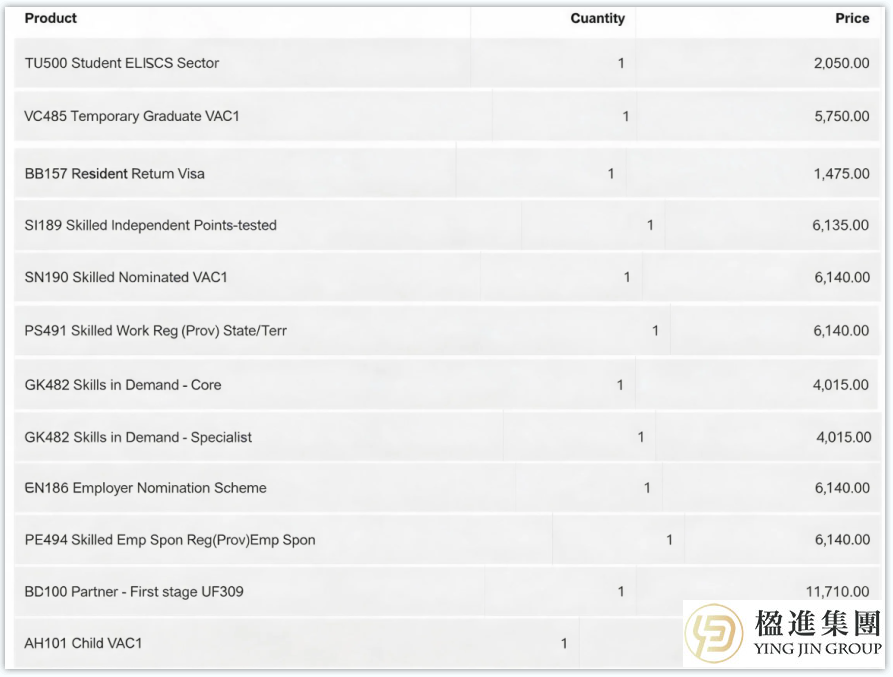
Task: Click BB157 Resident Return Visa entry
Action: point(114,174)
